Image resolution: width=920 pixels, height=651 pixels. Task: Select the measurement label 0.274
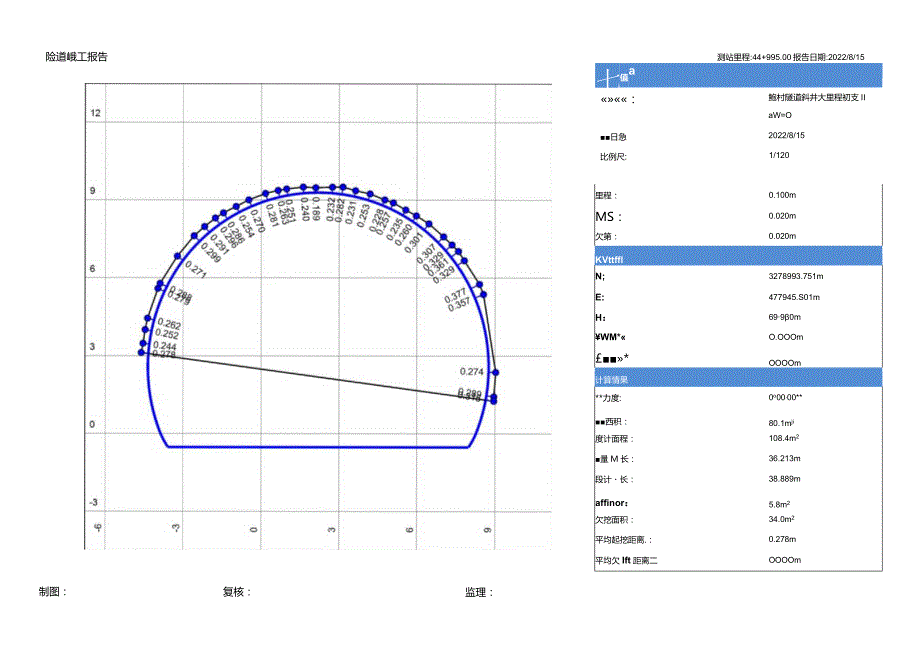coord(472,372)
